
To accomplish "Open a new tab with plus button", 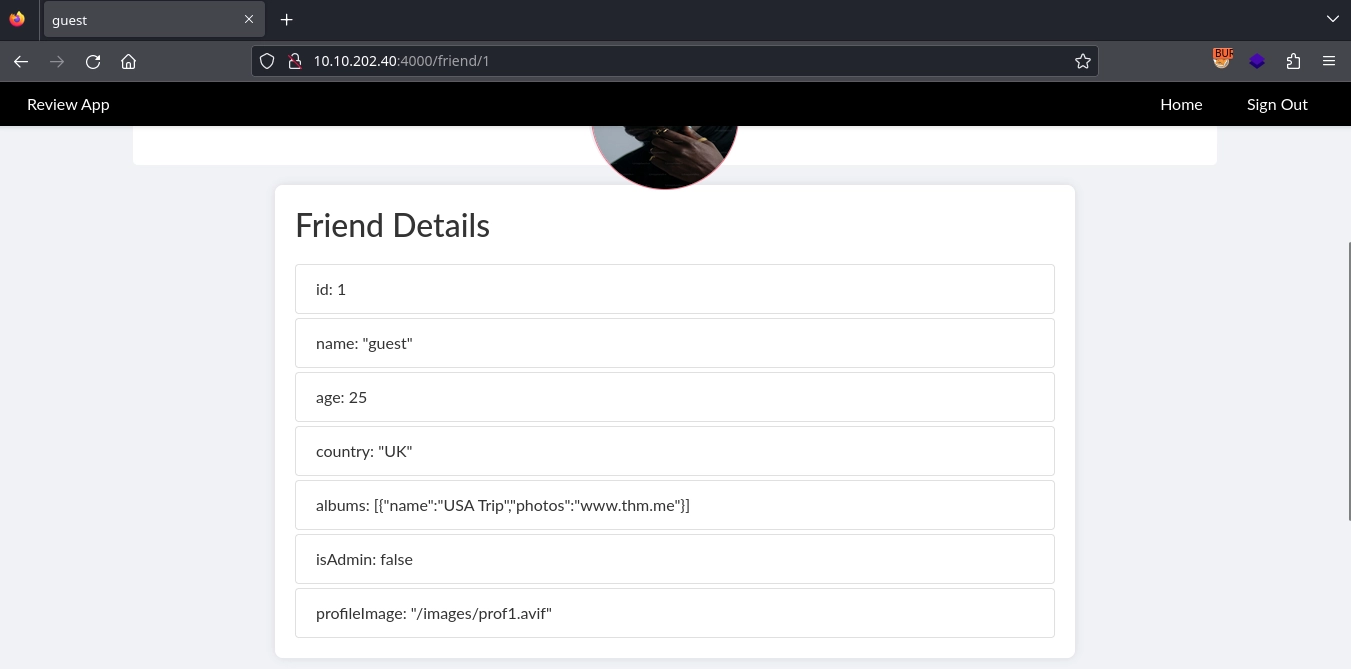I will (x=286, y=20).
